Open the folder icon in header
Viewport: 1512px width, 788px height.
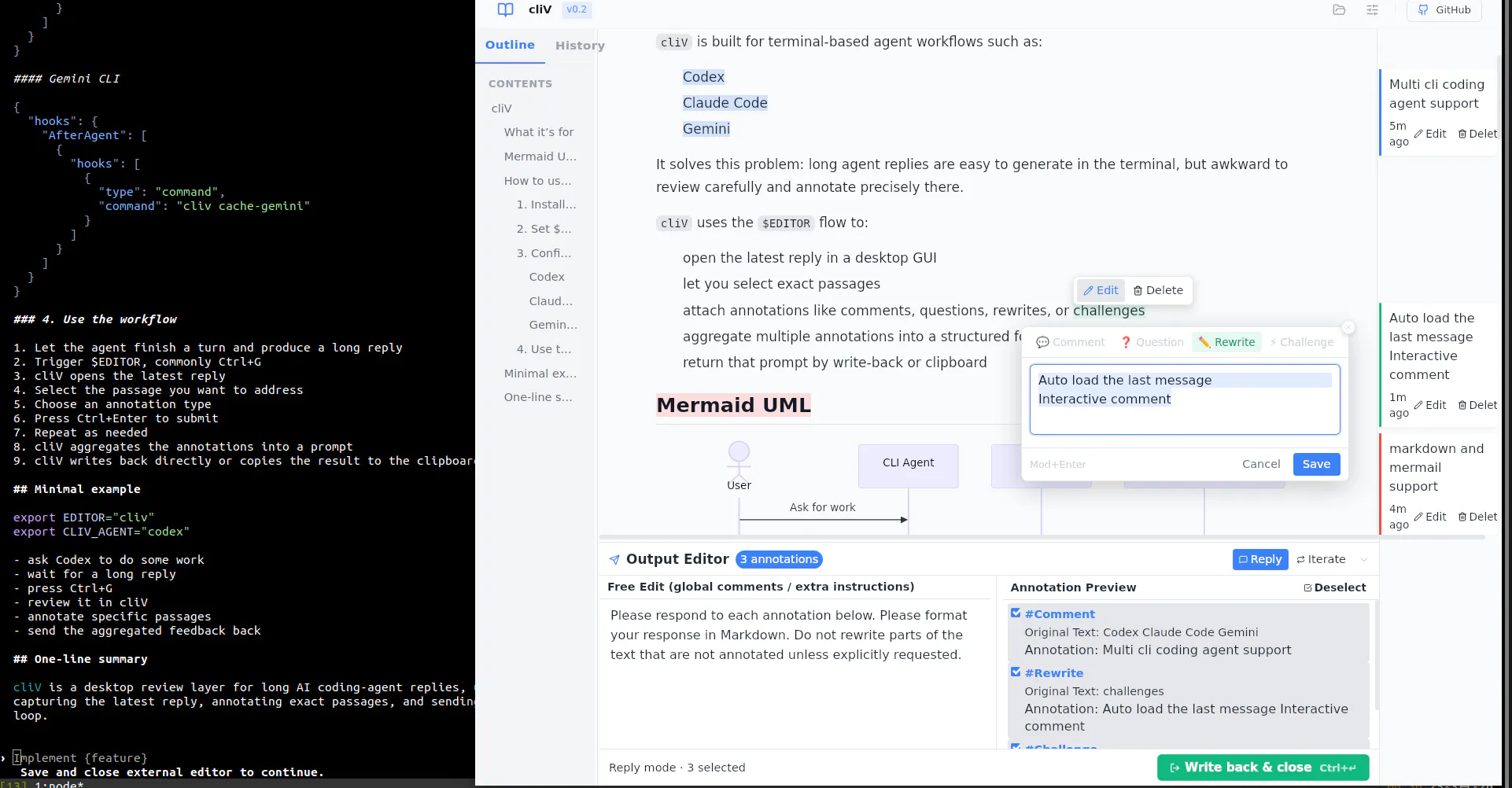pos(1339,9)
